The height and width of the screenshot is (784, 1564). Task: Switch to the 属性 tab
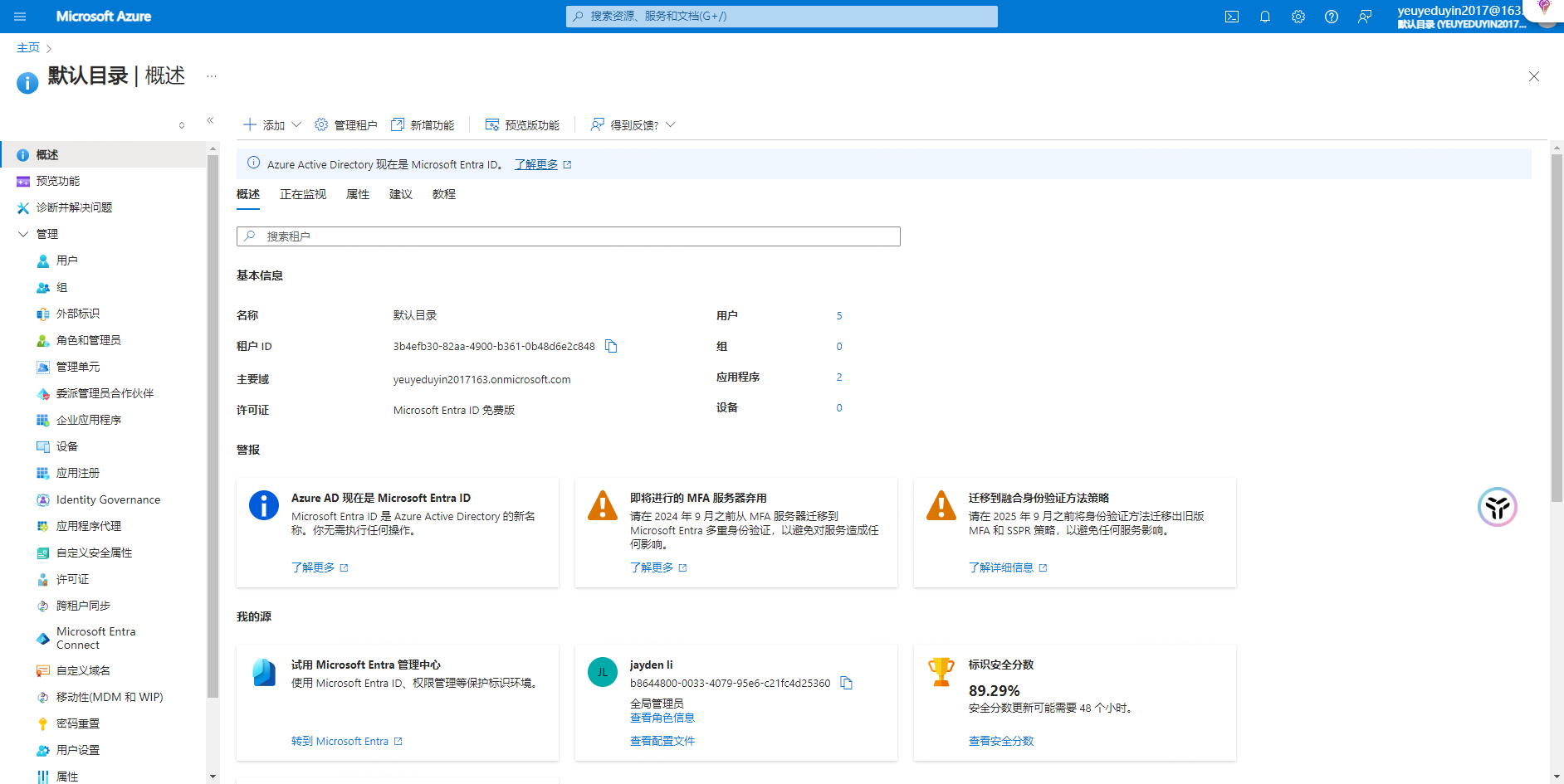point(358,194)
